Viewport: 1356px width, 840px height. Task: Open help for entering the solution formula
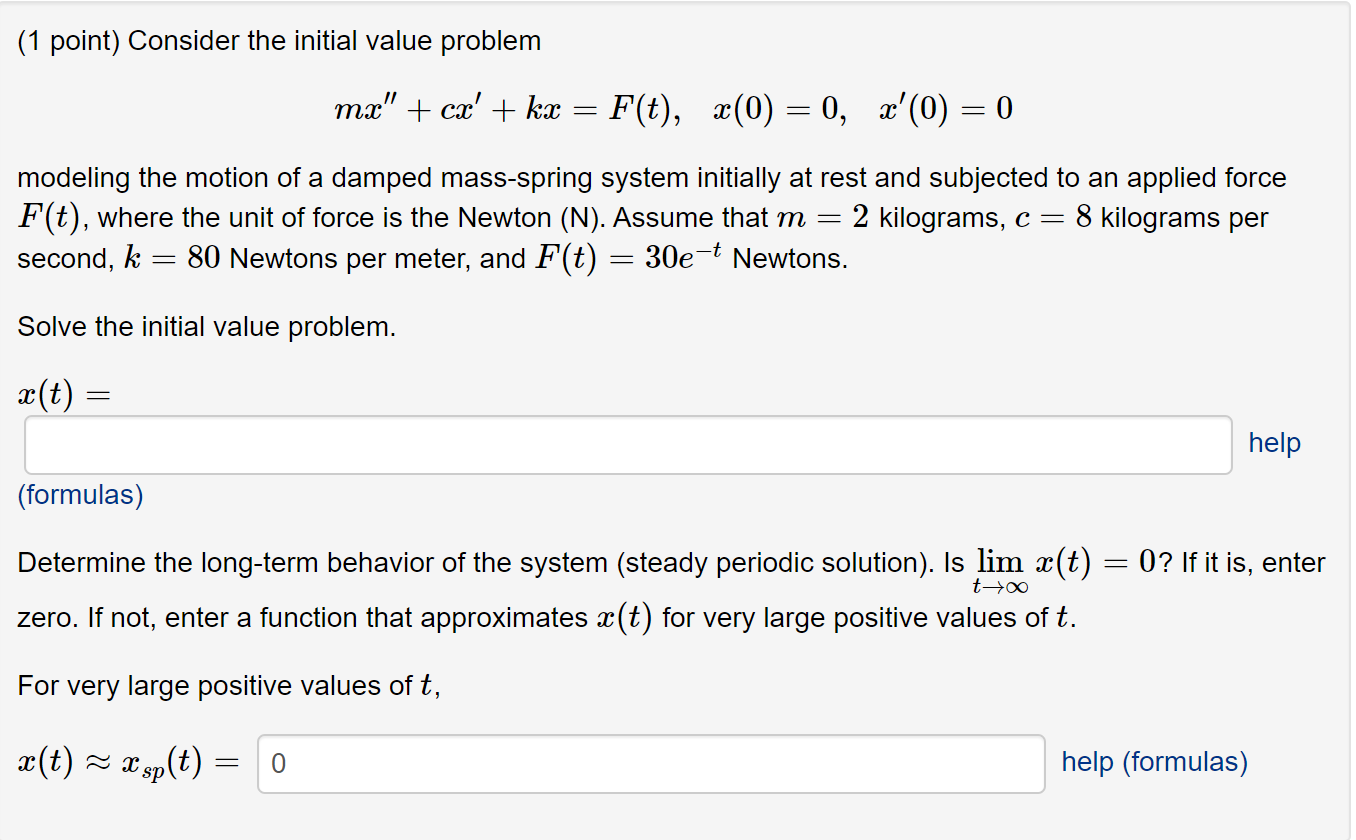(x=1274, y=442)
